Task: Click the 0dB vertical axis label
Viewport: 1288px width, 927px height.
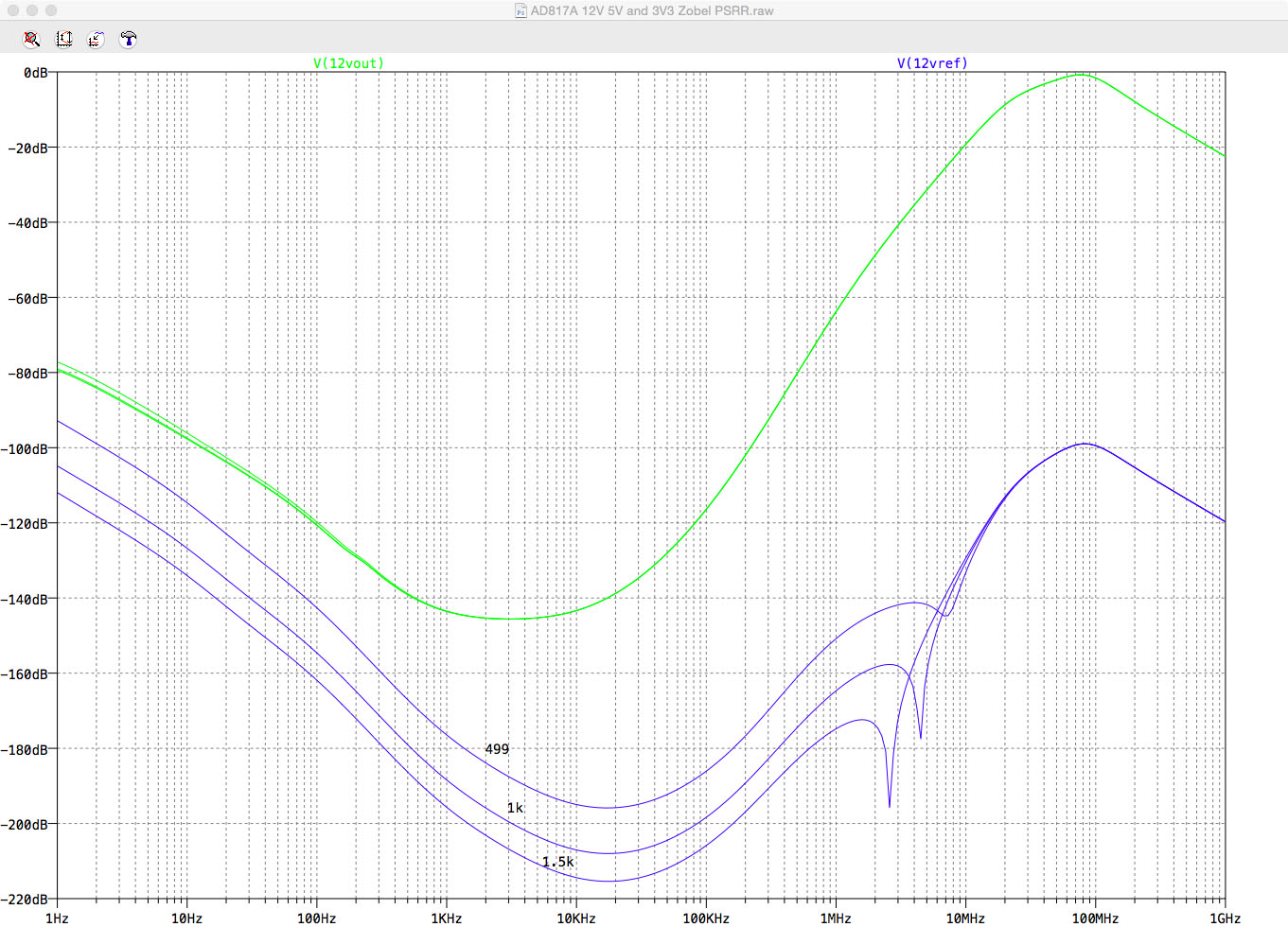Action: 36,73
